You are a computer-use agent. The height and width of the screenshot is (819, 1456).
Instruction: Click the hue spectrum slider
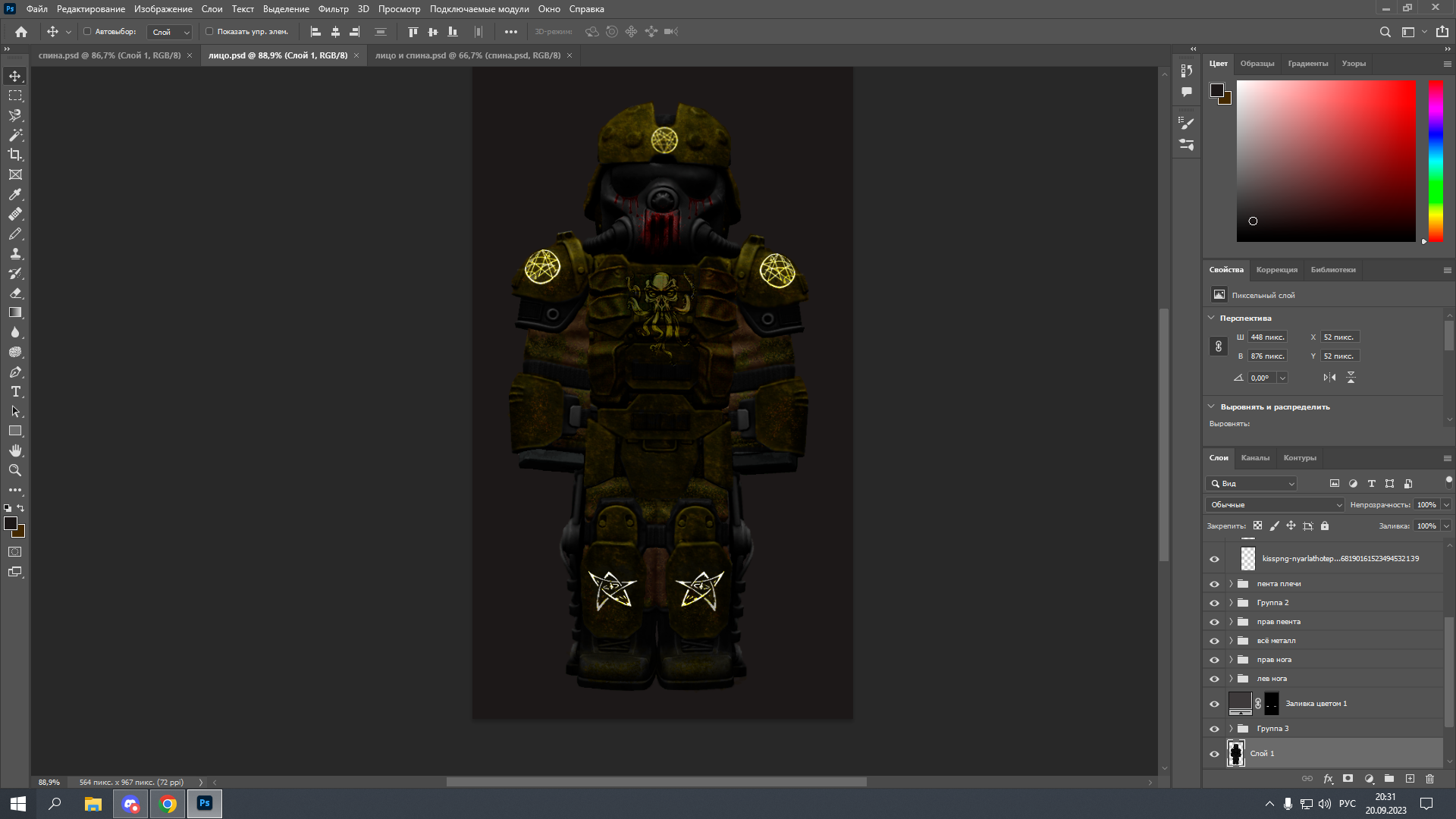click(x=1436, y=161)
